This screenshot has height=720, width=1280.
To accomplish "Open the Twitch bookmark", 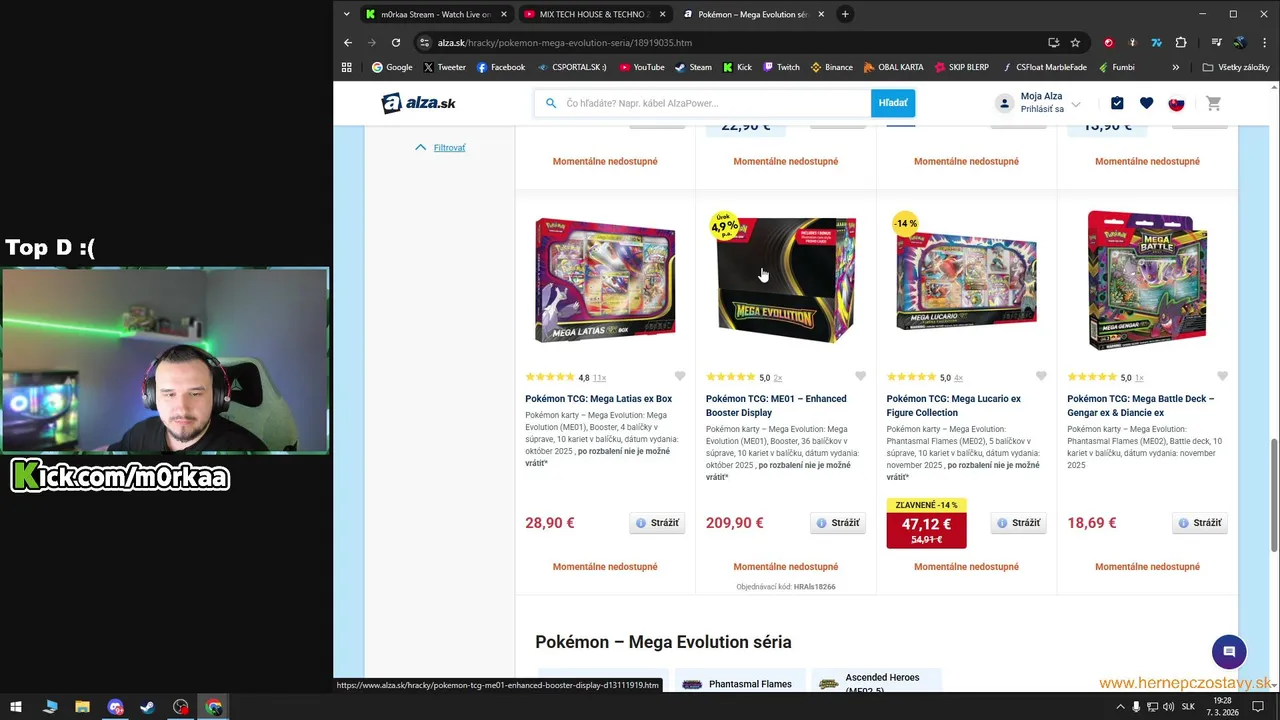I will click(781, 67).
